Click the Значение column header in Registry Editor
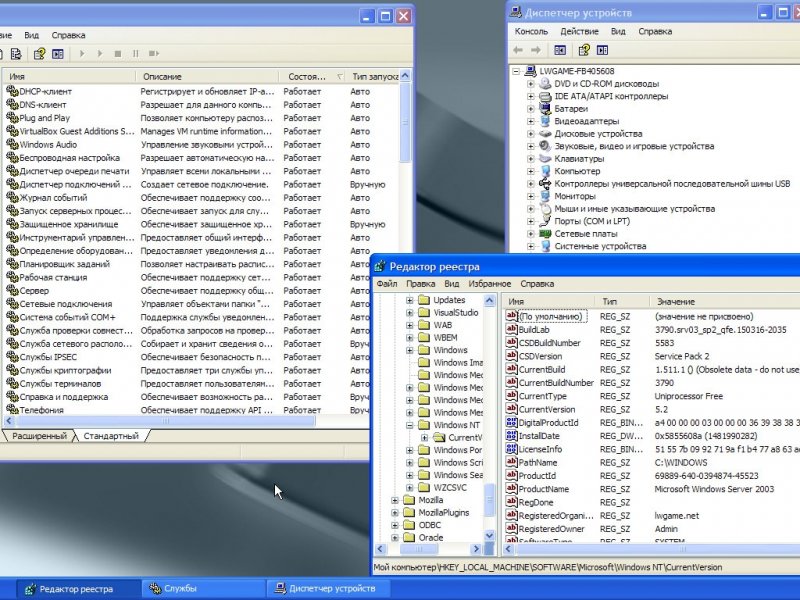 tap(724, 302)
